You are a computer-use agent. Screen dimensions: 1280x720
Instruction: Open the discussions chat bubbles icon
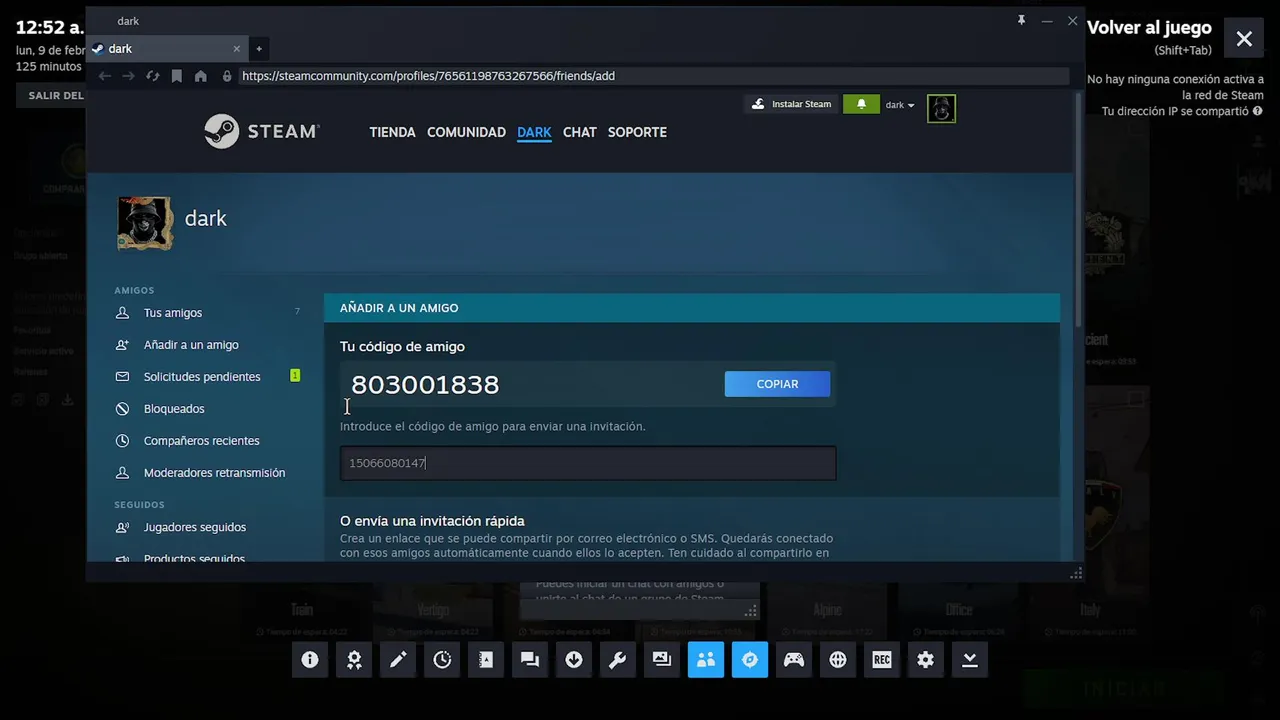(530, 660)
